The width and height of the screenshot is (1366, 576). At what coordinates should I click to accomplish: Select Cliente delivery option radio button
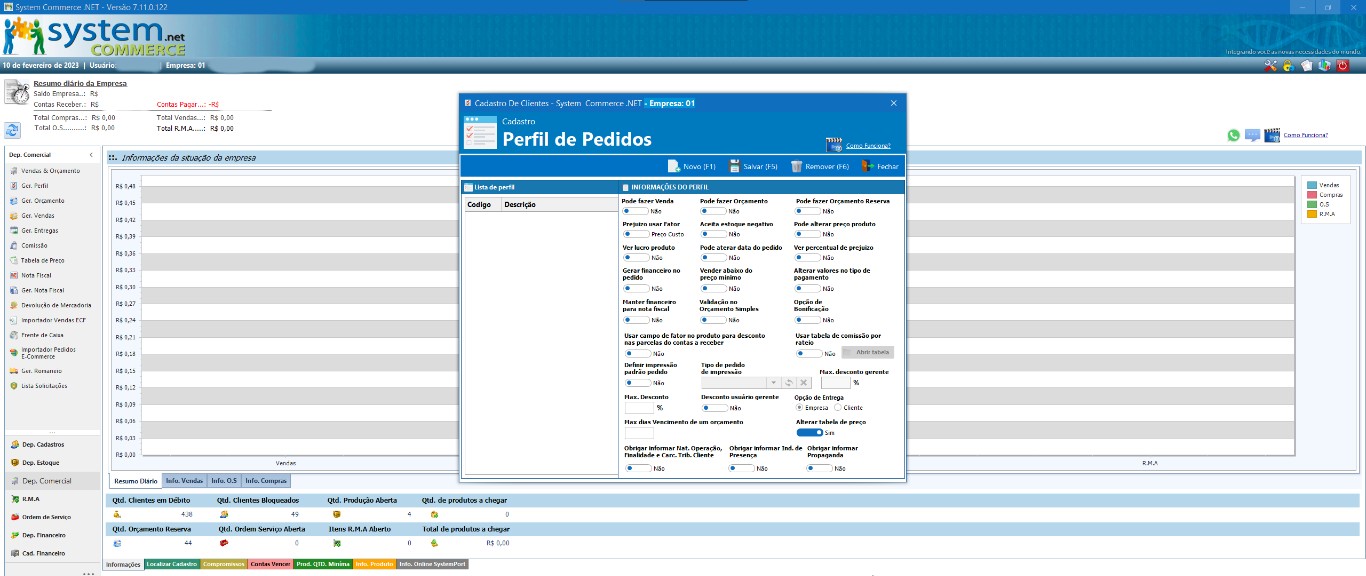point(838,408)
